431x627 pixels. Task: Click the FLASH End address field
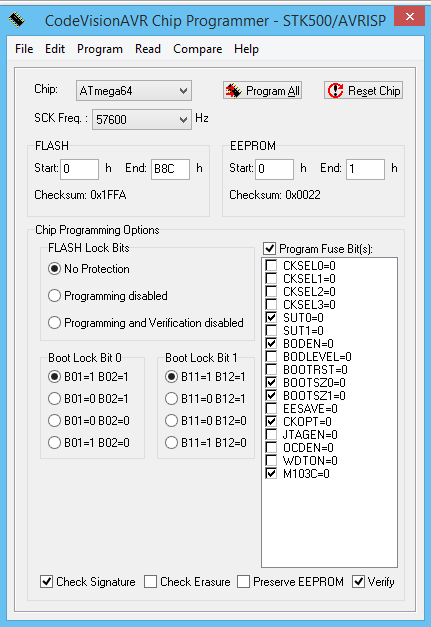point(170,169)
